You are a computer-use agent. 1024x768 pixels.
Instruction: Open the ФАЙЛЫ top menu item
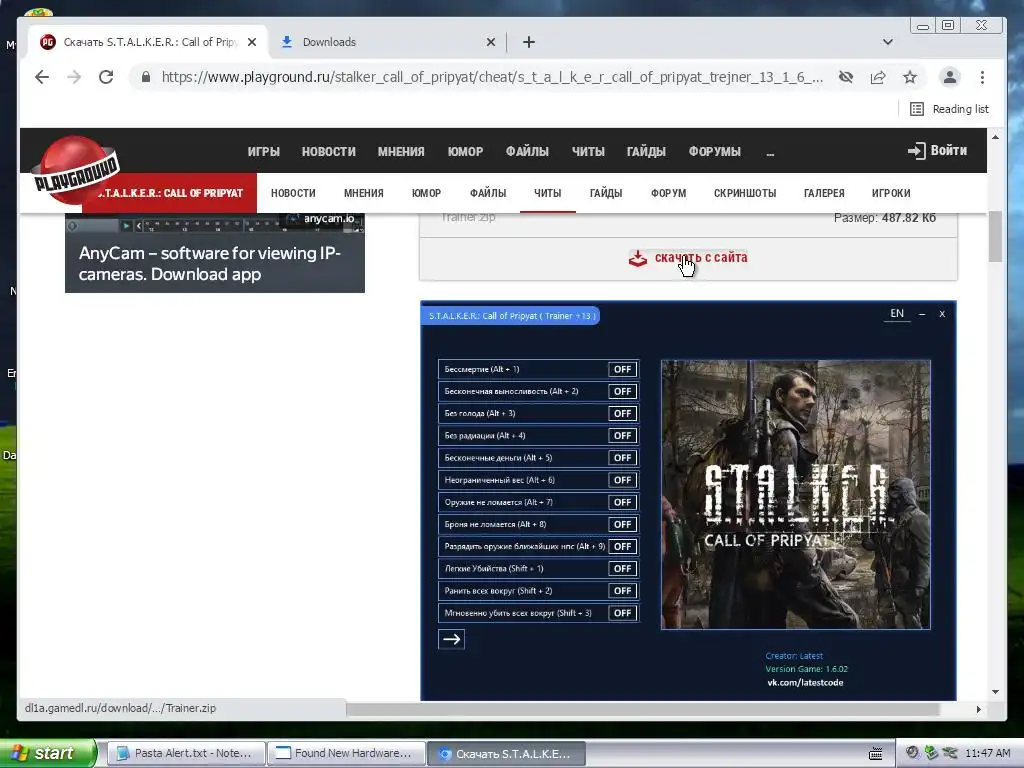[x=527, y=152]
